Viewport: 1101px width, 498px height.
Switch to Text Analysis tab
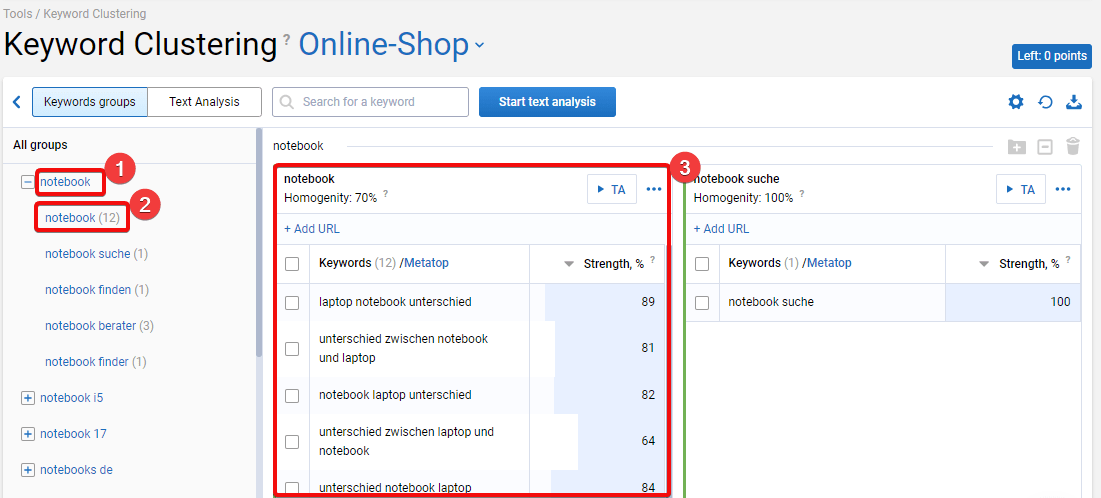pyautogui.click(x=204, y=102)
